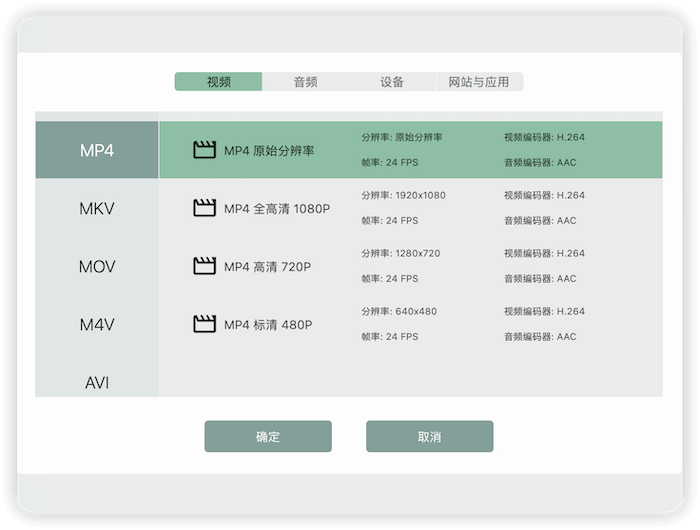Choose the MP4 全高清 1080P preset label
Screen dimensions: 700x530
pos(276,209)
